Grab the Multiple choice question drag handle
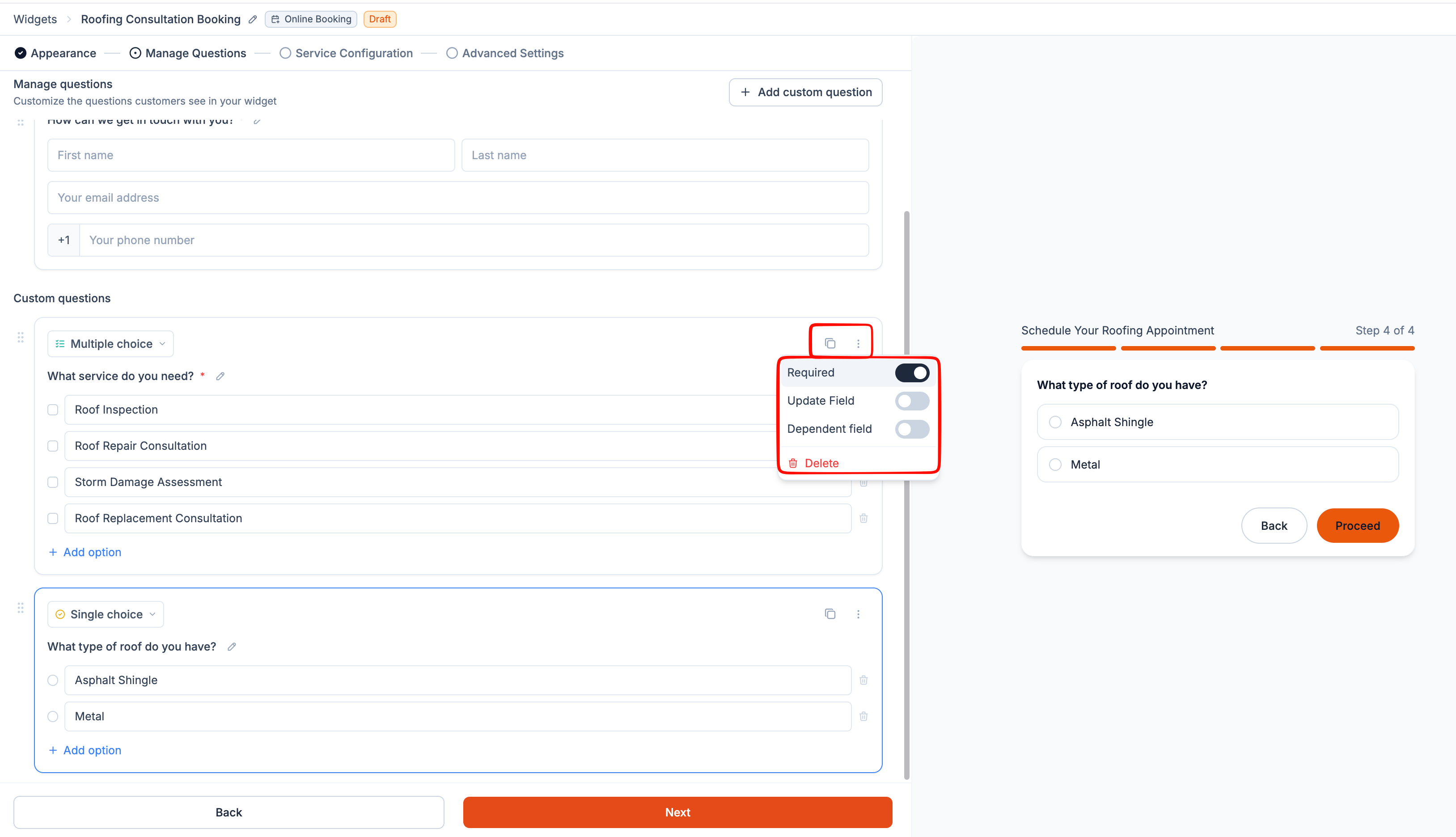 [x=21, y=338]
